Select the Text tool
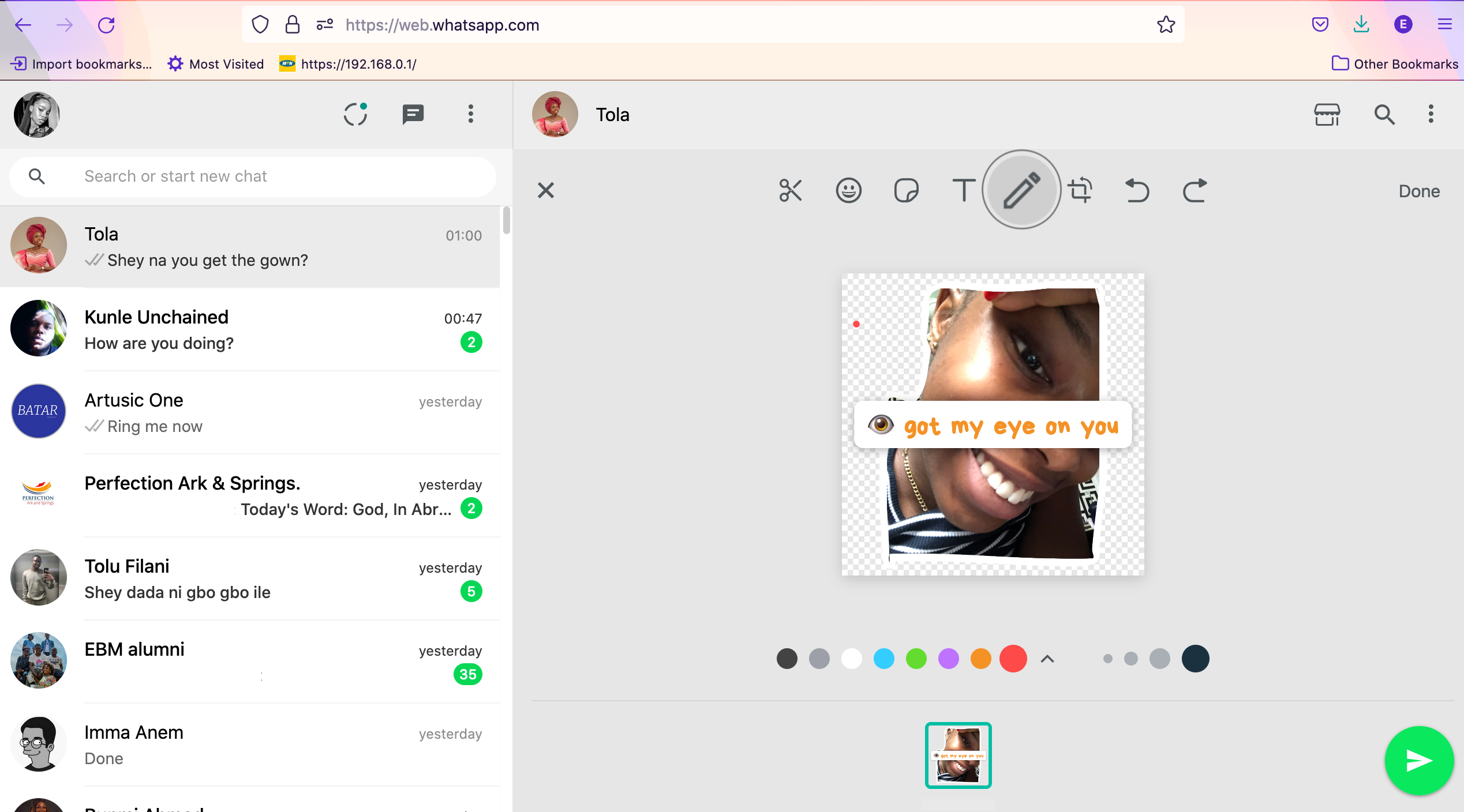 pyautogui.click(x=963, y=190)
